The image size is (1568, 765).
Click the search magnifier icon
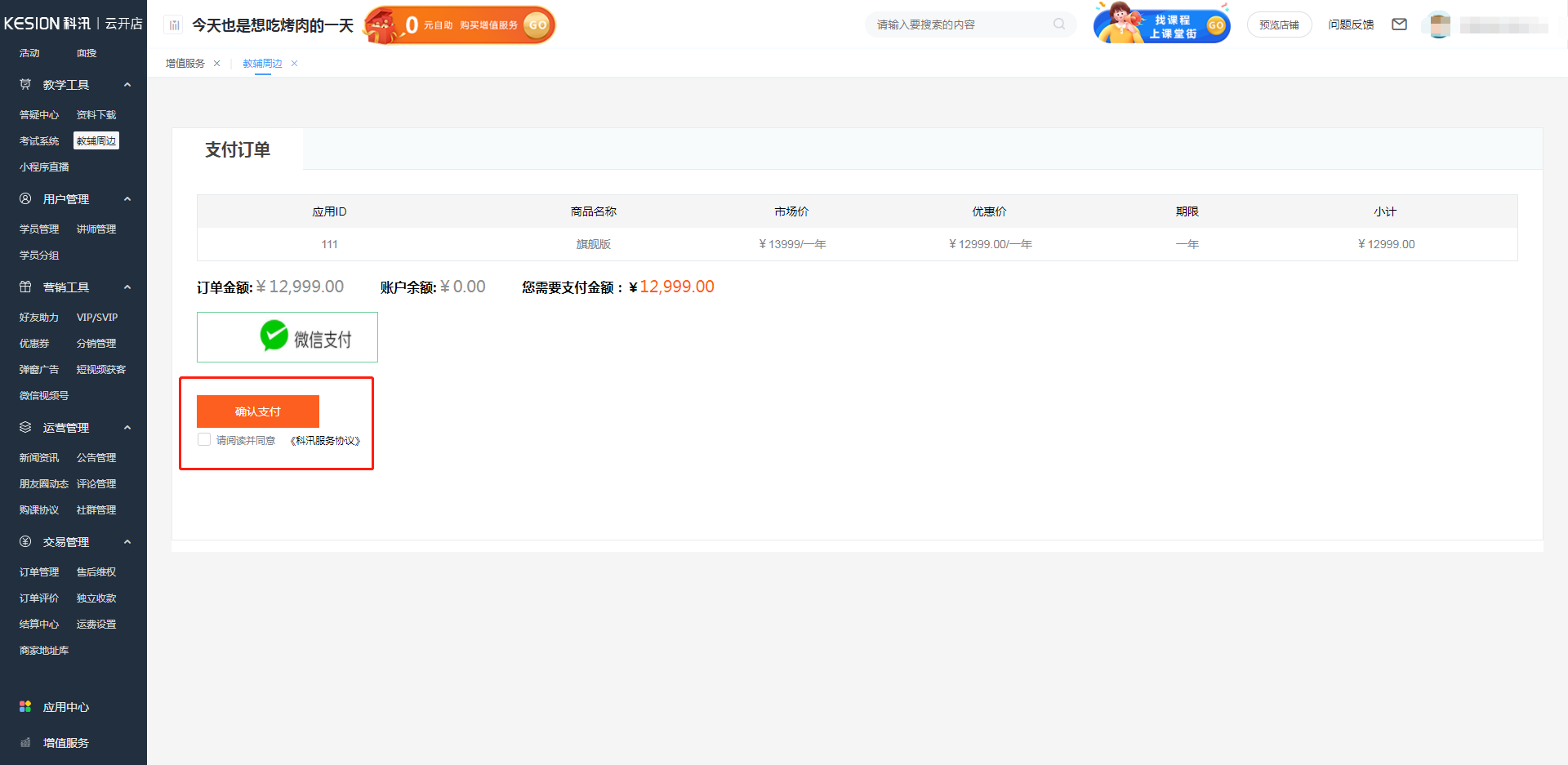pos(1059,24)
